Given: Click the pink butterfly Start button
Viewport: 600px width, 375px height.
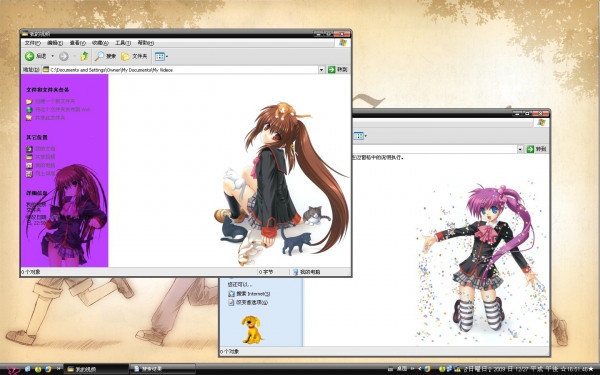Looking at the screenshot, I should coord(12,369).
